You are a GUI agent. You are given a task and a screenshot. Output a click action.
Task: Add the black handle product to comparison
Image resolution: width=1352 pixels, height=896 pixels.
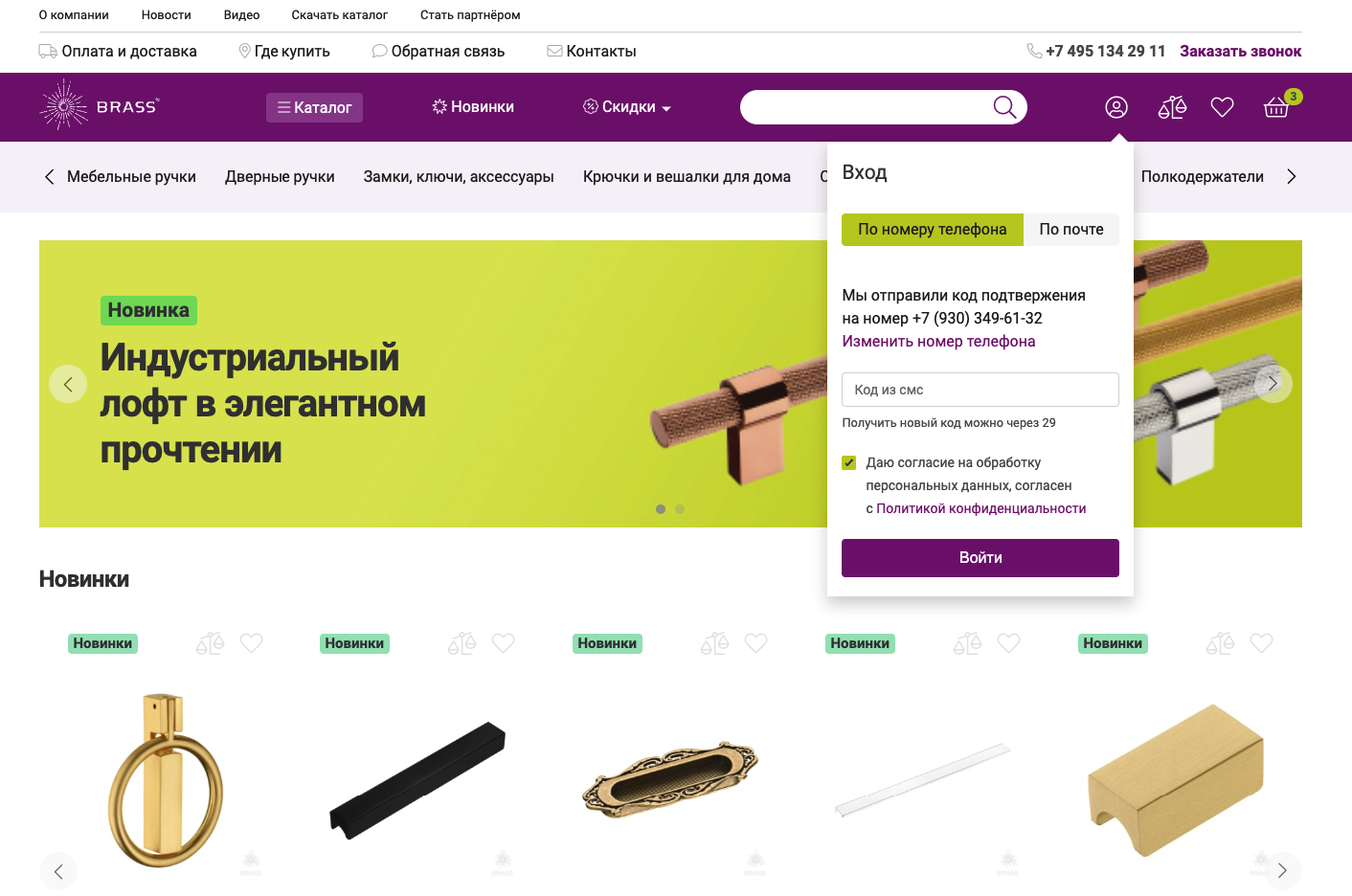point(462,643)
